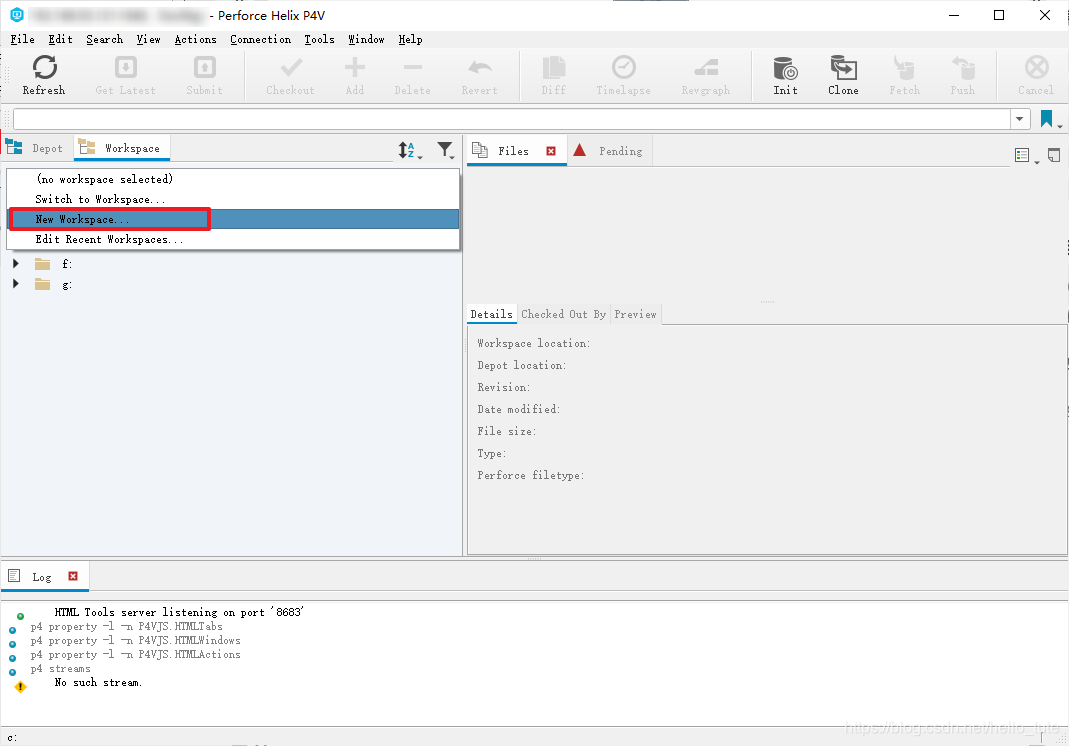Screen dimensions: 1069x746
Task: Click the Revert arrow icon
Action: (x=480, y=67)
